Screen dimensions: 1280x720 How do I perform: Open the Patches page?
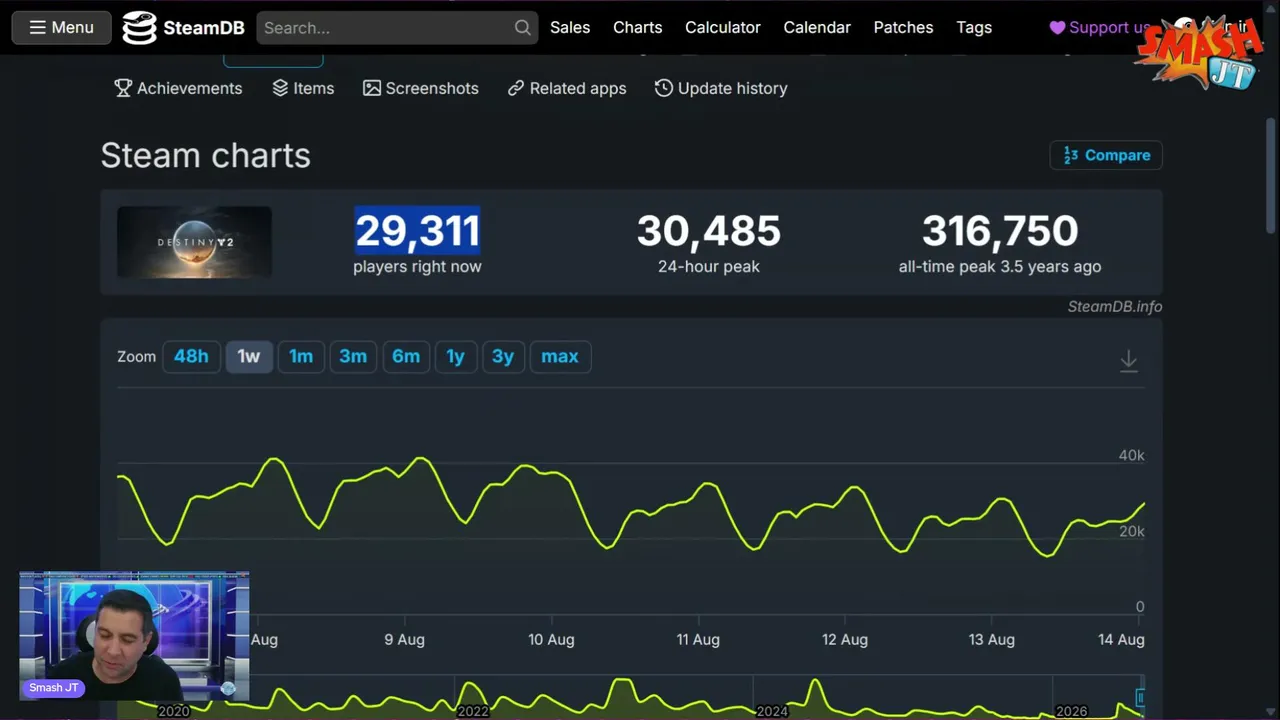[903, 28]
